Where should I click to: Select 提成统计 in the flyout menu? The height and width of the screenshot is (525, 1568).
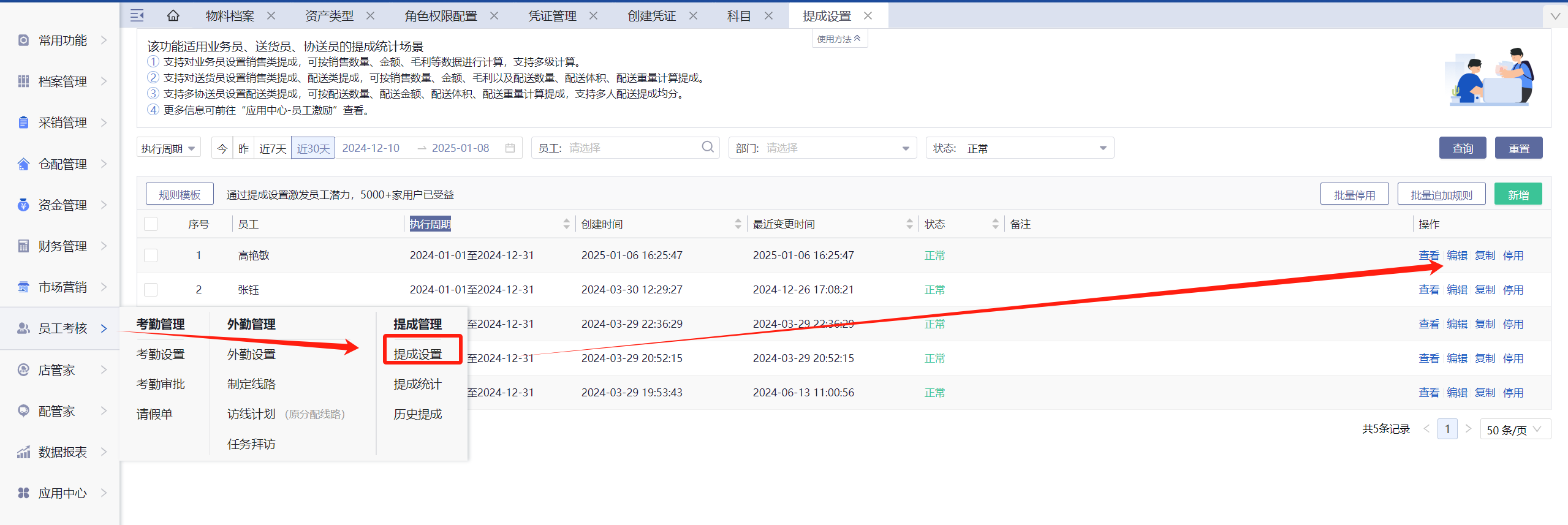point(417,384)
